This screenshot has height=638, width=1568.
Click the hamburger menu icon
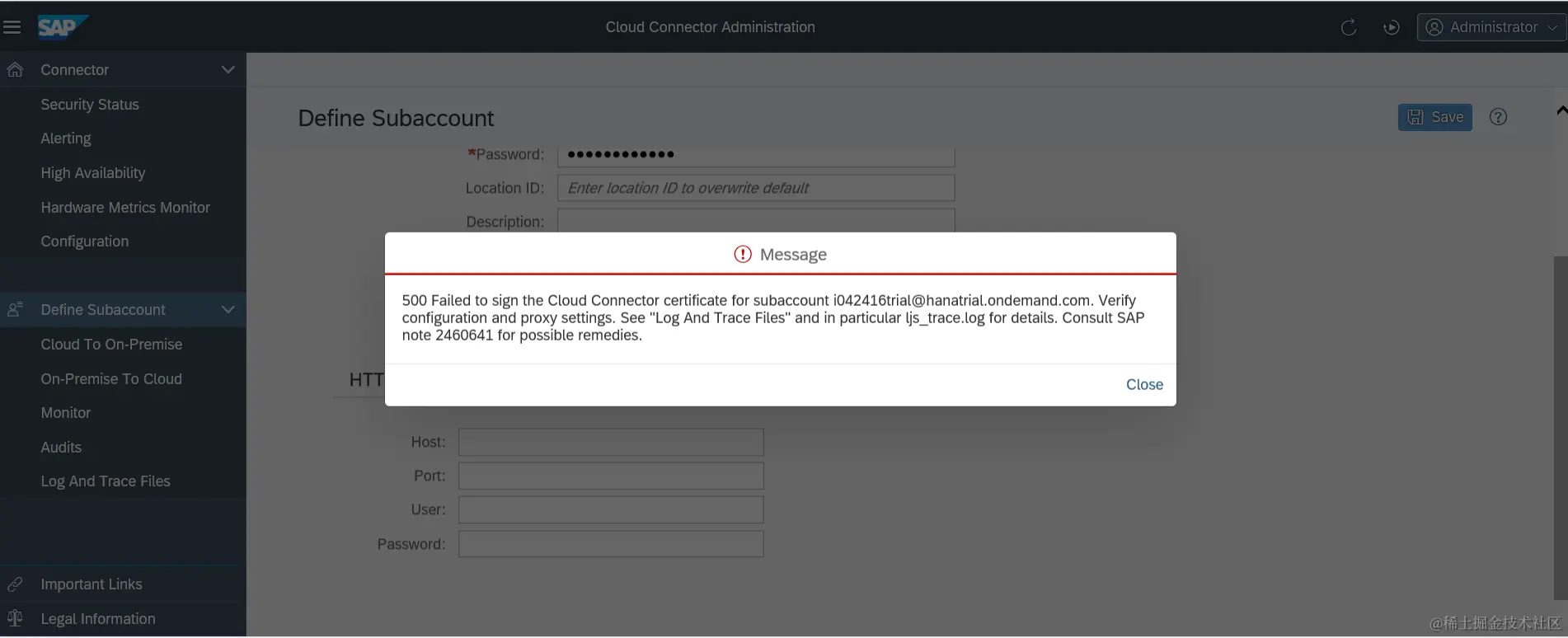click(x=12, y=27)
